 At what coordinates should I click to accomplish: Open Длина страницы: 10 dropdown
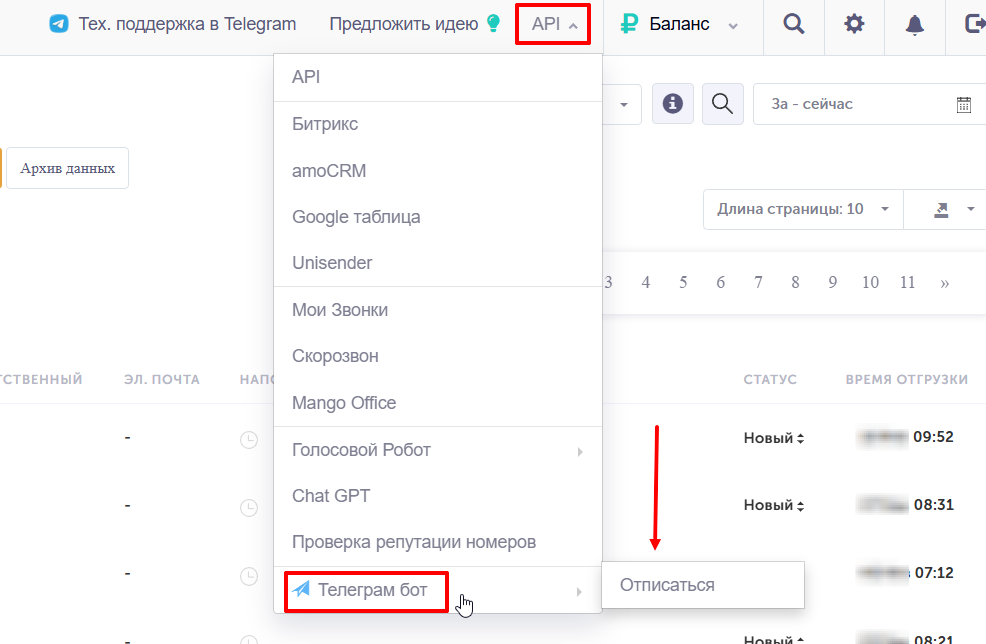(803, 209)
